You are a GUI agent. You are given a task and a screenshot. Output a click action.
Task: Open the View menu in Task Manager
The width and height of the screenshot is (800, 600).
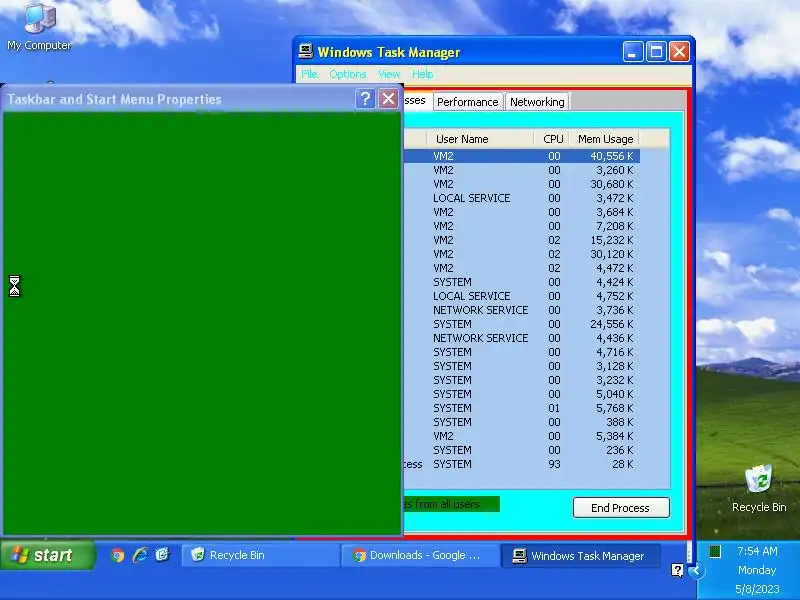(389, 74)
